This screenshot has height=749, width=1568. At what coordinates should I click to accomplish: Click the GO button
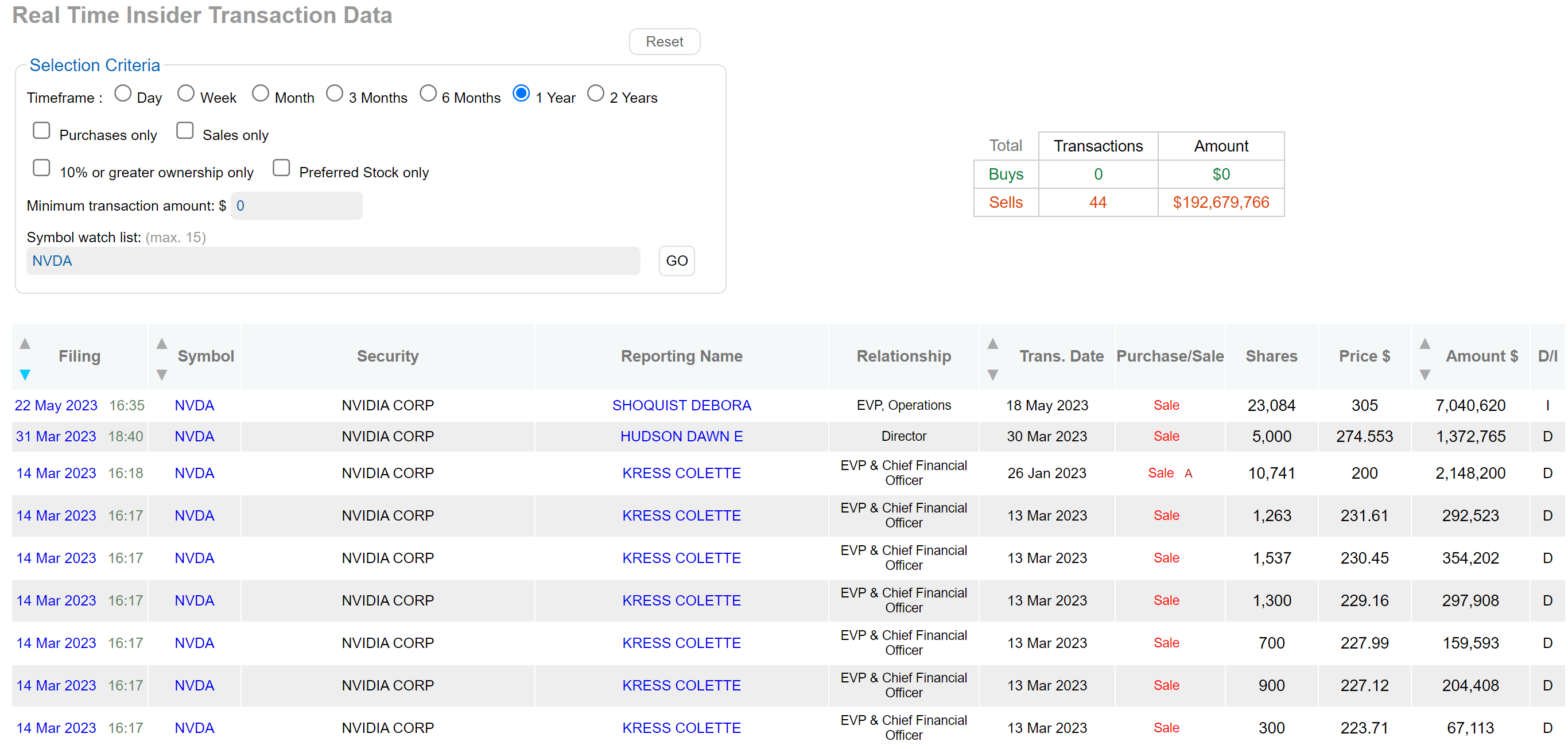tap(676, 261)
